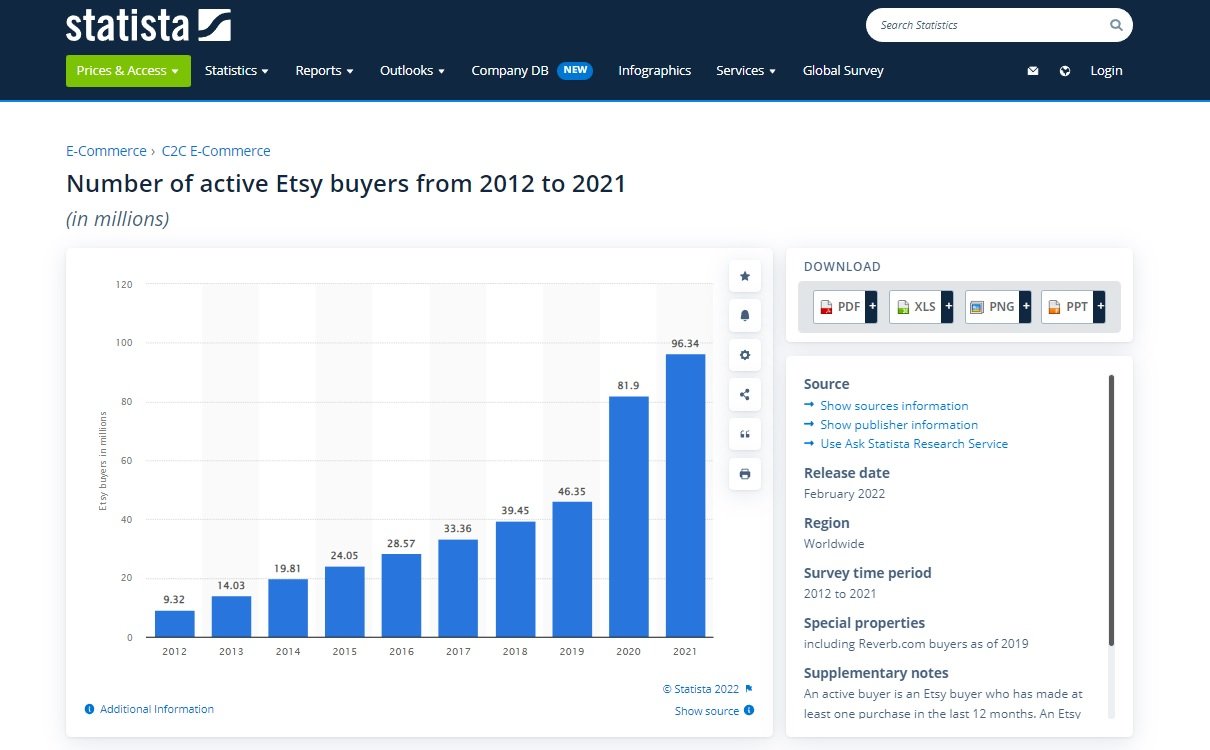Image resolution: width=1210 pixels, height=750 pixels.
Task: Open the mail envelope icon
Action: click(1033, 71)
